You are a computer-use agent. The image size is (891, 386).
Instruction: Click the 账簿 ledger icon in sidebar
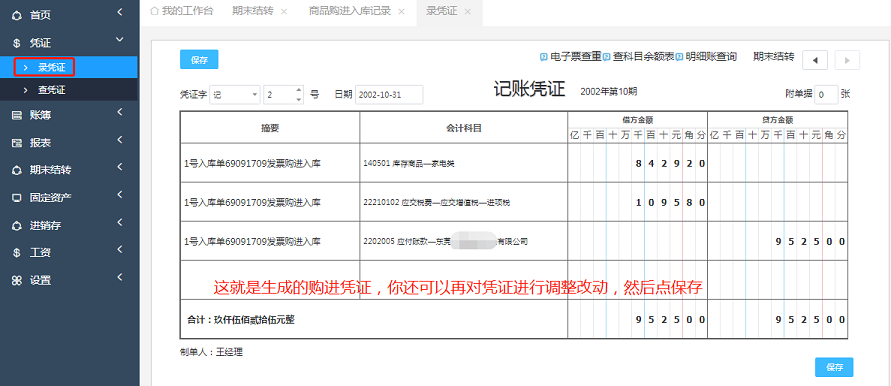(17, 115)
